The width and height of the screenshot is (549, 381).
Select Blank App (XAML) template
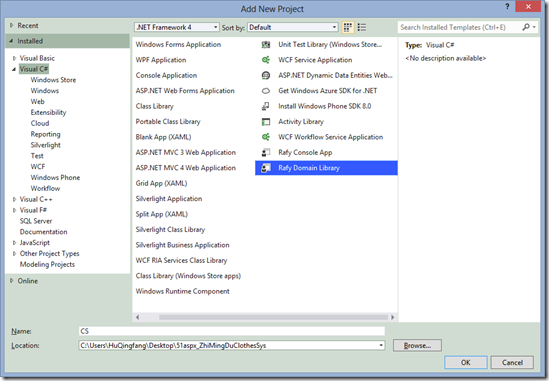pos(163,137)
